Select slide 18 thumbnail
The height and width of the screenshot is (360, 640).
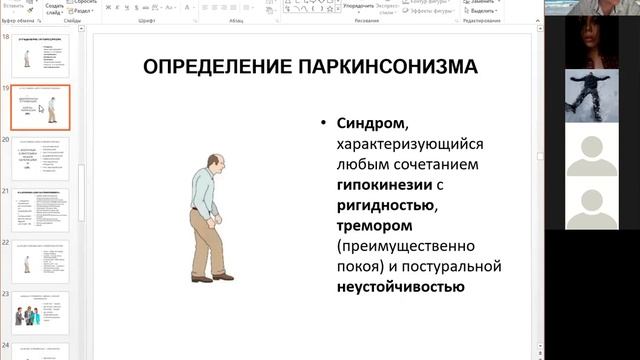tap(40, 56)
